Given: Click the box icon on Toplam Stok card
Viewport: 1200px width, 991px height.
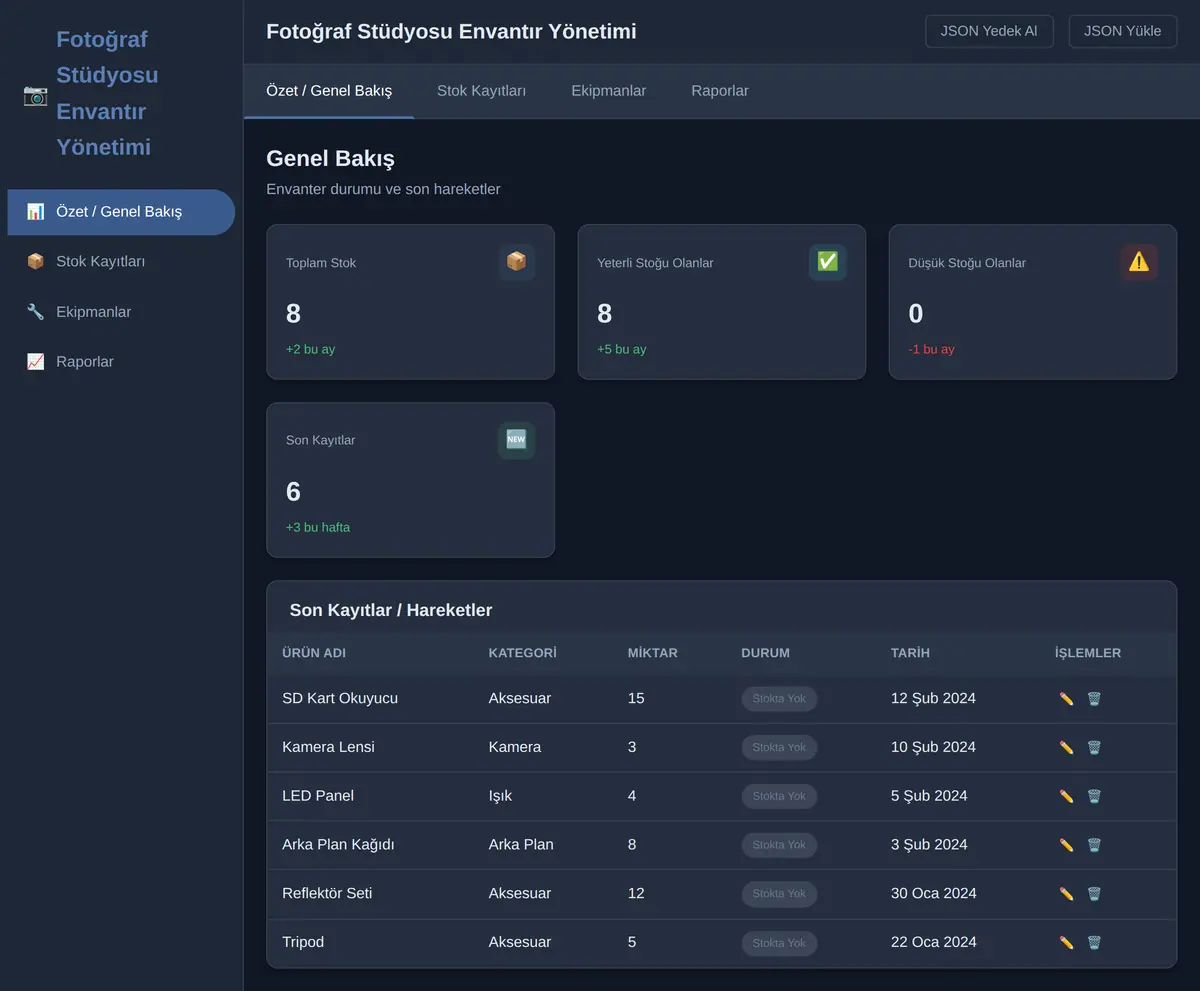Looking at the screenshot, I should coord(516,262).
